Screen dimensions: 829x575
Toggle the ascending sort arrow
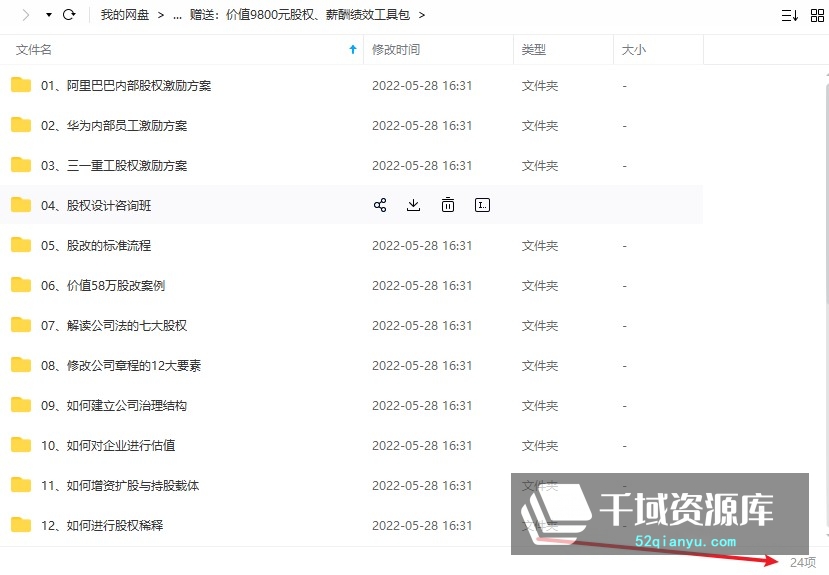(x=353, y=50)
